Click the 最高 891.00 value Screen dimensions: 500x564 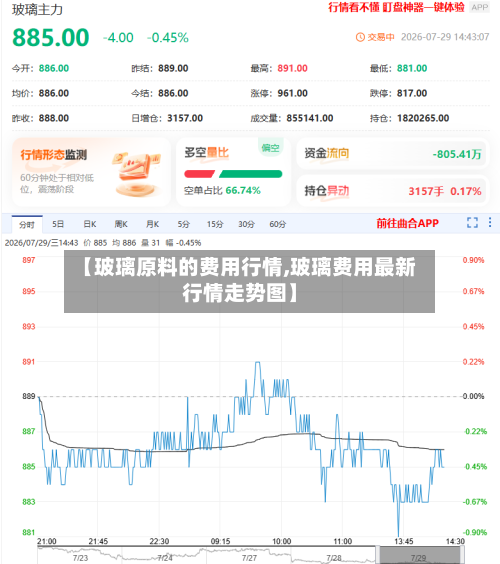coord(292,68)
